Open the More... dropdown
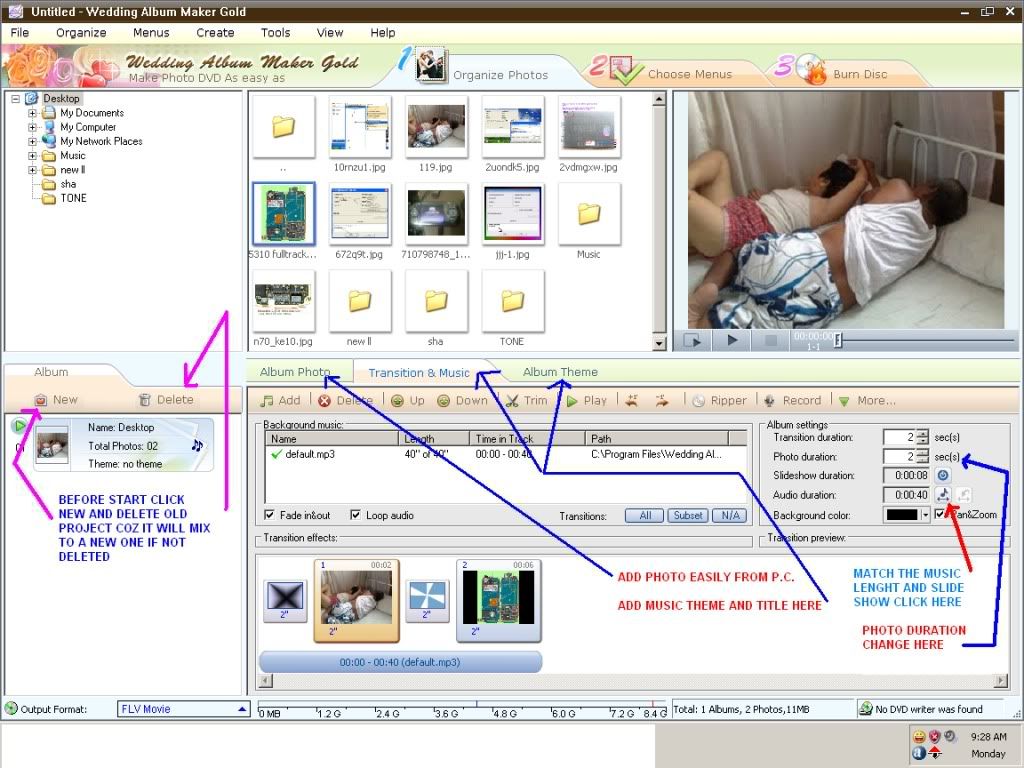Image resolution: width=1024 pixels, height=768 pixels. click(x=867, y=400)
